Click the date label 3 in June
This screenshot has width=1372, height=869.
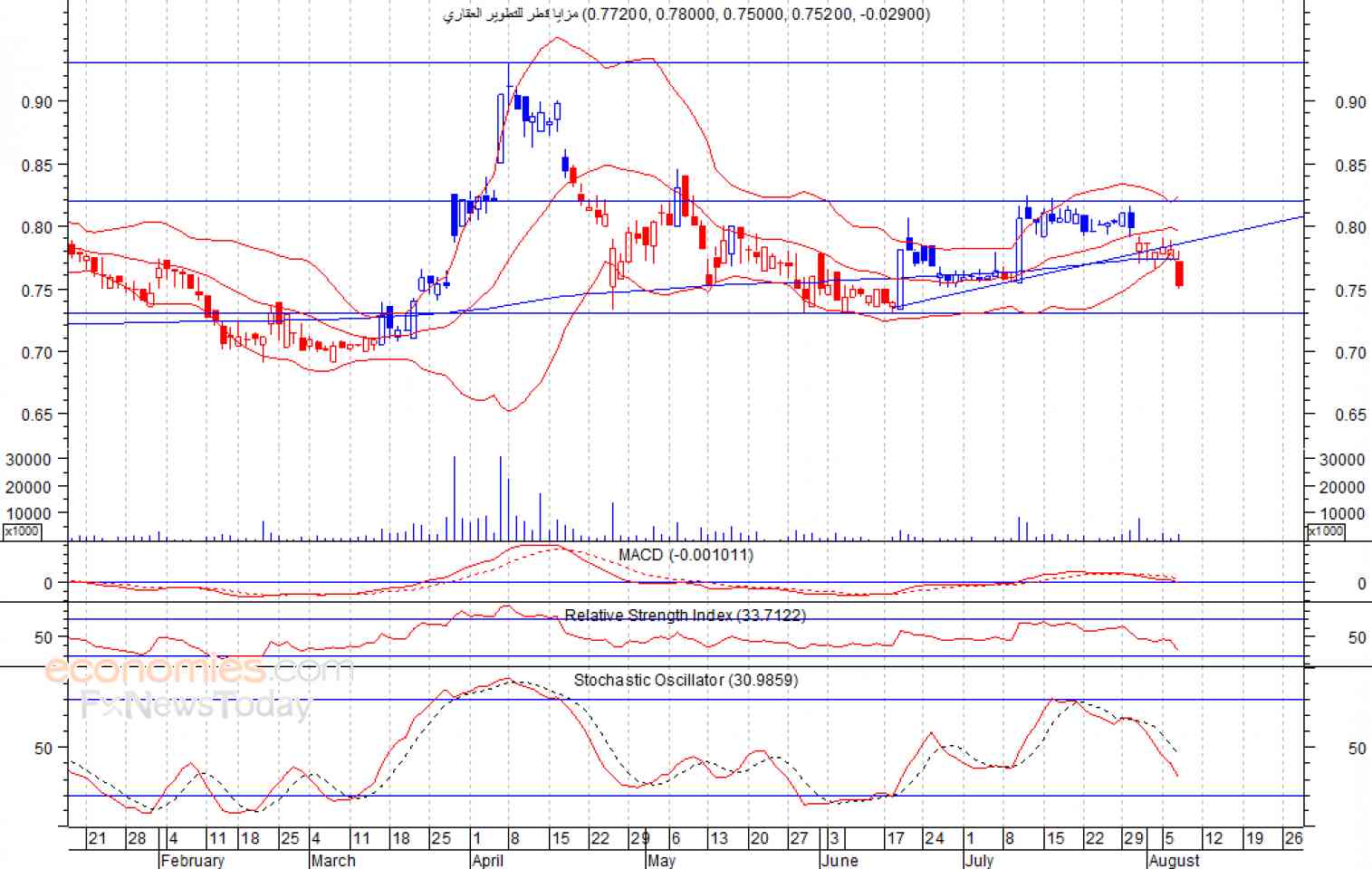(835, 838)
